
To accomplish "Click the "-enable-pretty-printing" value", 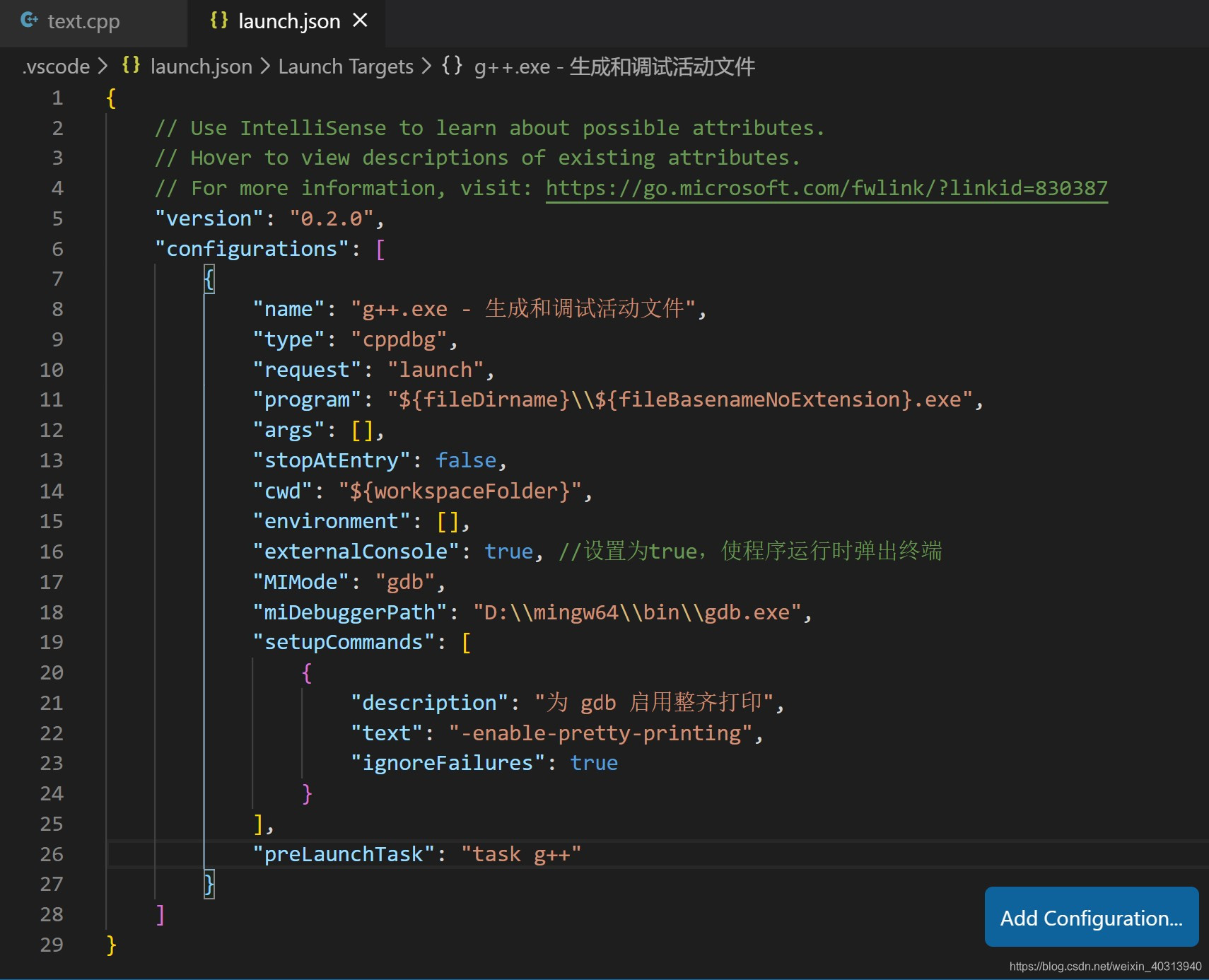I will click(600, 733).
